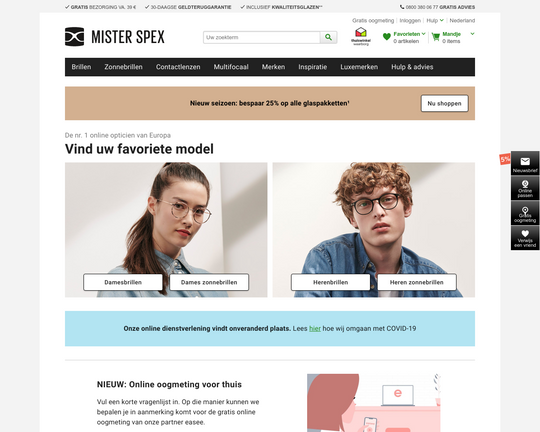This screenshot has height=432, width=540.
Task: Expand the Favorieten dropdown arrow
Action: pos(423,34)
